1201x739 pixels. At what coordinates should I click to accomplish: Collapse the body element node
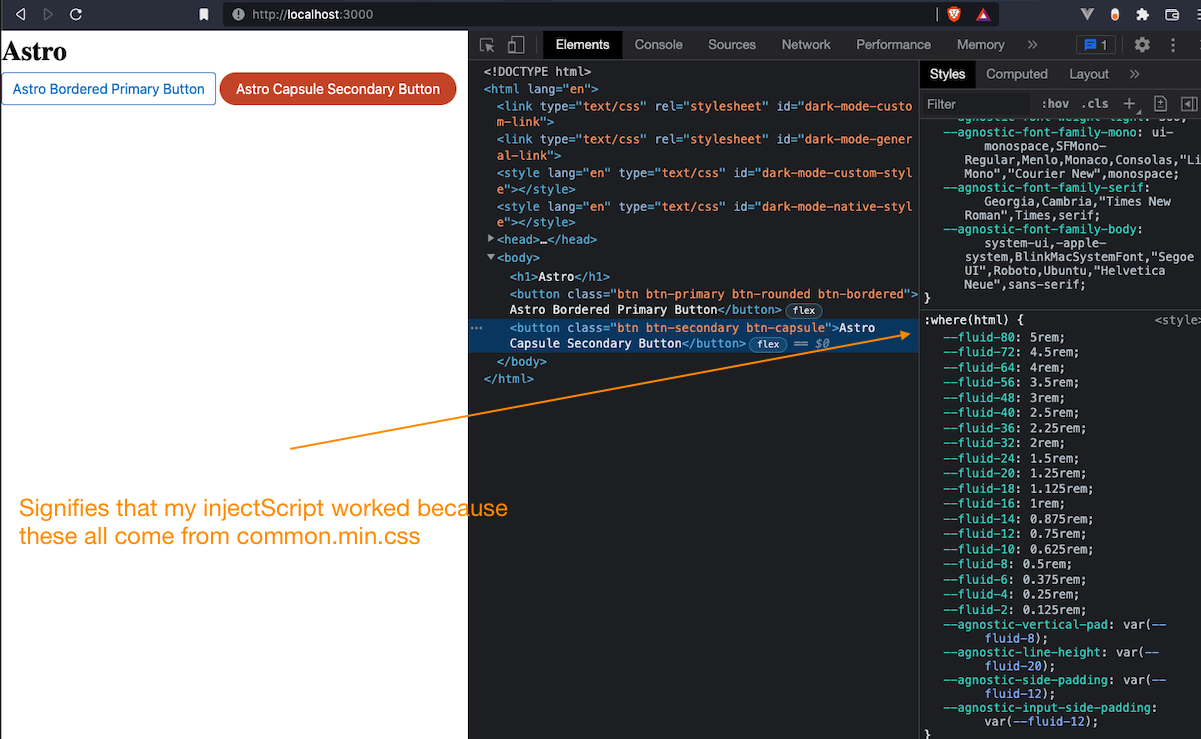490,257
